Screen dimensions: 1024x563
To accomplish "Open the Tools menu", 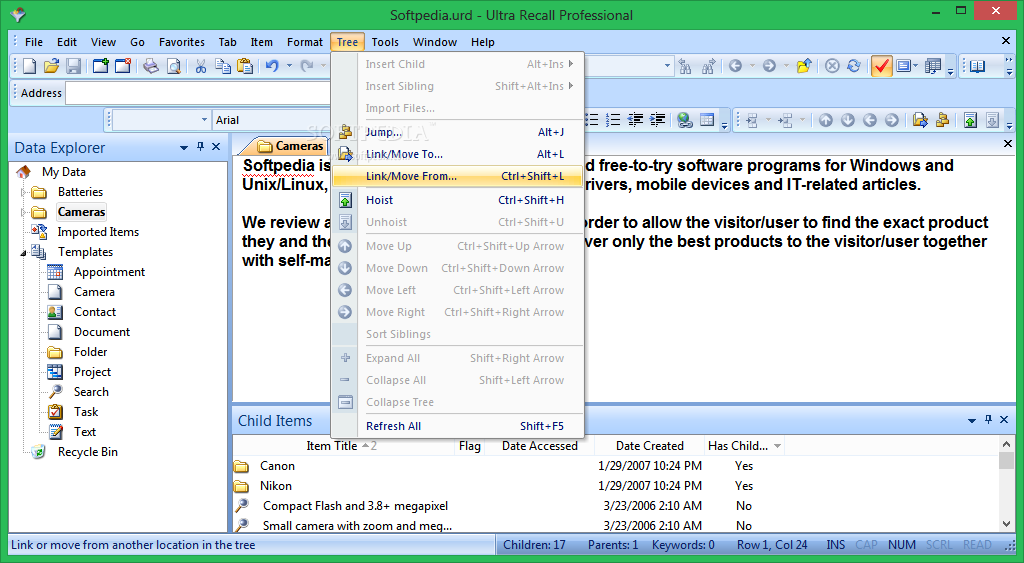I will tap(385, 42).
